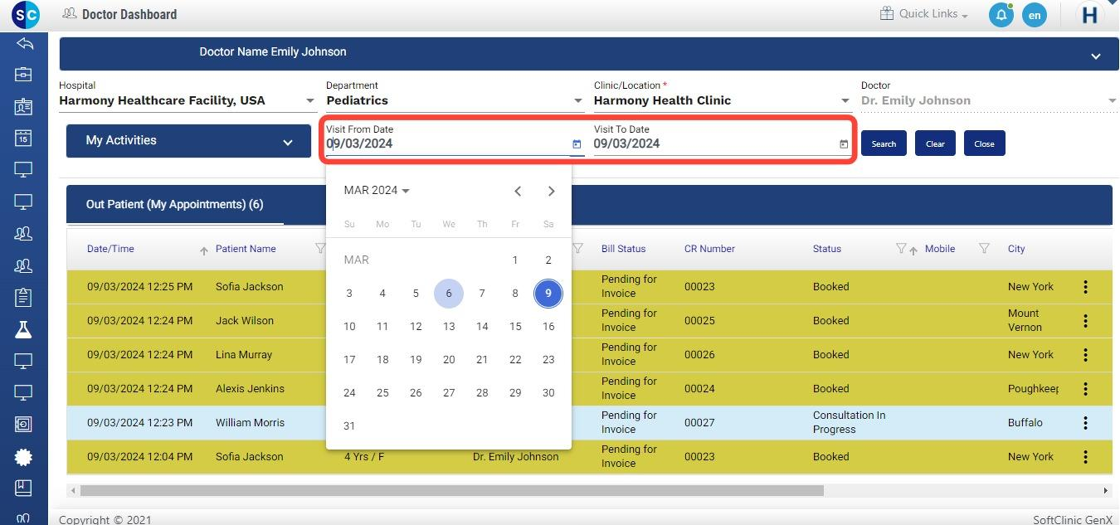Open the ID card icon in sidebar

click(x=24, y=106)
